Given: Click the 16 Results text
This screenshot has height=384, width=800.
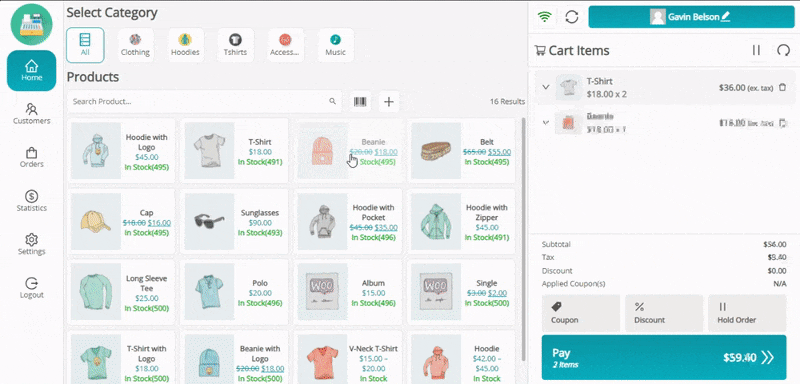Looking at the screenshot, I should click(x=507, y=101).
